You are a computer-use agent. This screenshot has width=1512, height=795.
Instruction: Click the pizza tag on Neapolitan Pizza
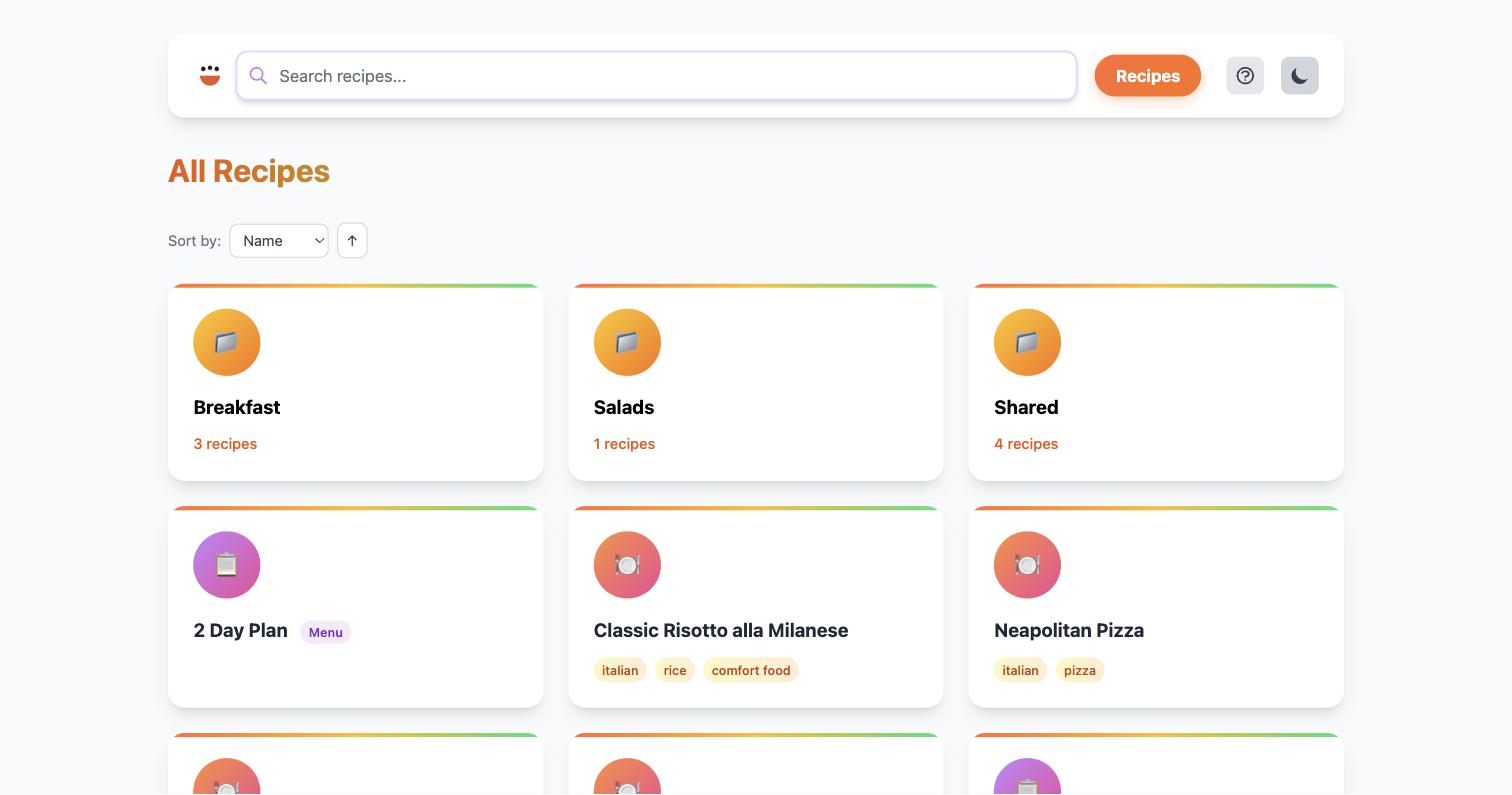click(1080, 670)
